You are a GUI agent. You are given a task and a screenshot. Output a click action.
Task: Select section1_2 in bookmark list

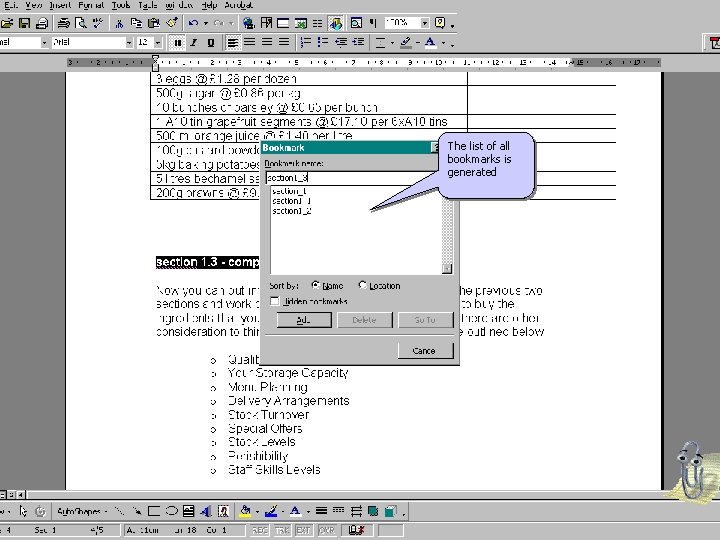292,211
